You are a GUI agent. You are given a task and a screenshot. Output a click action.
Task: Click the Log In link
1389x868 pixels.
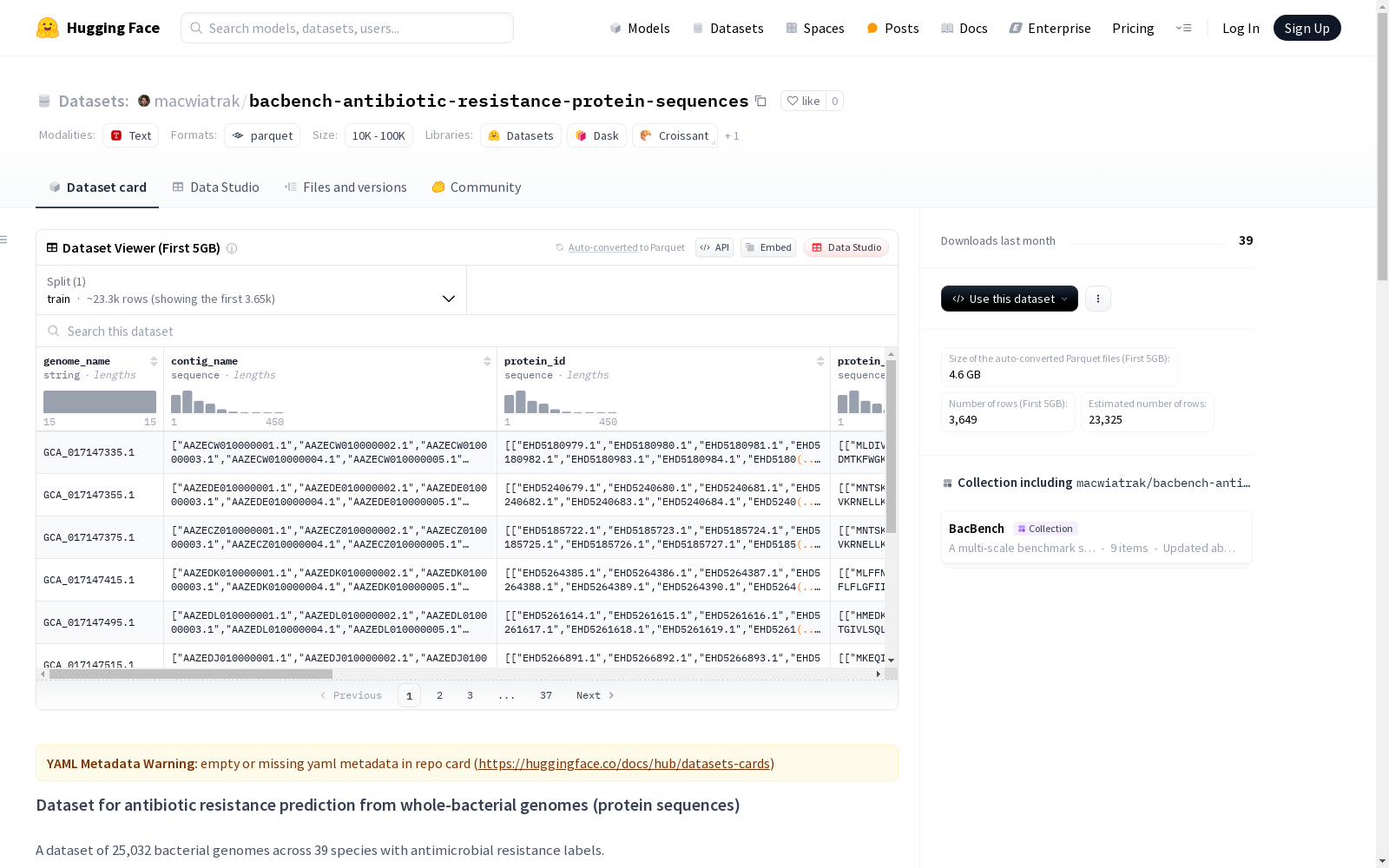1241,28
